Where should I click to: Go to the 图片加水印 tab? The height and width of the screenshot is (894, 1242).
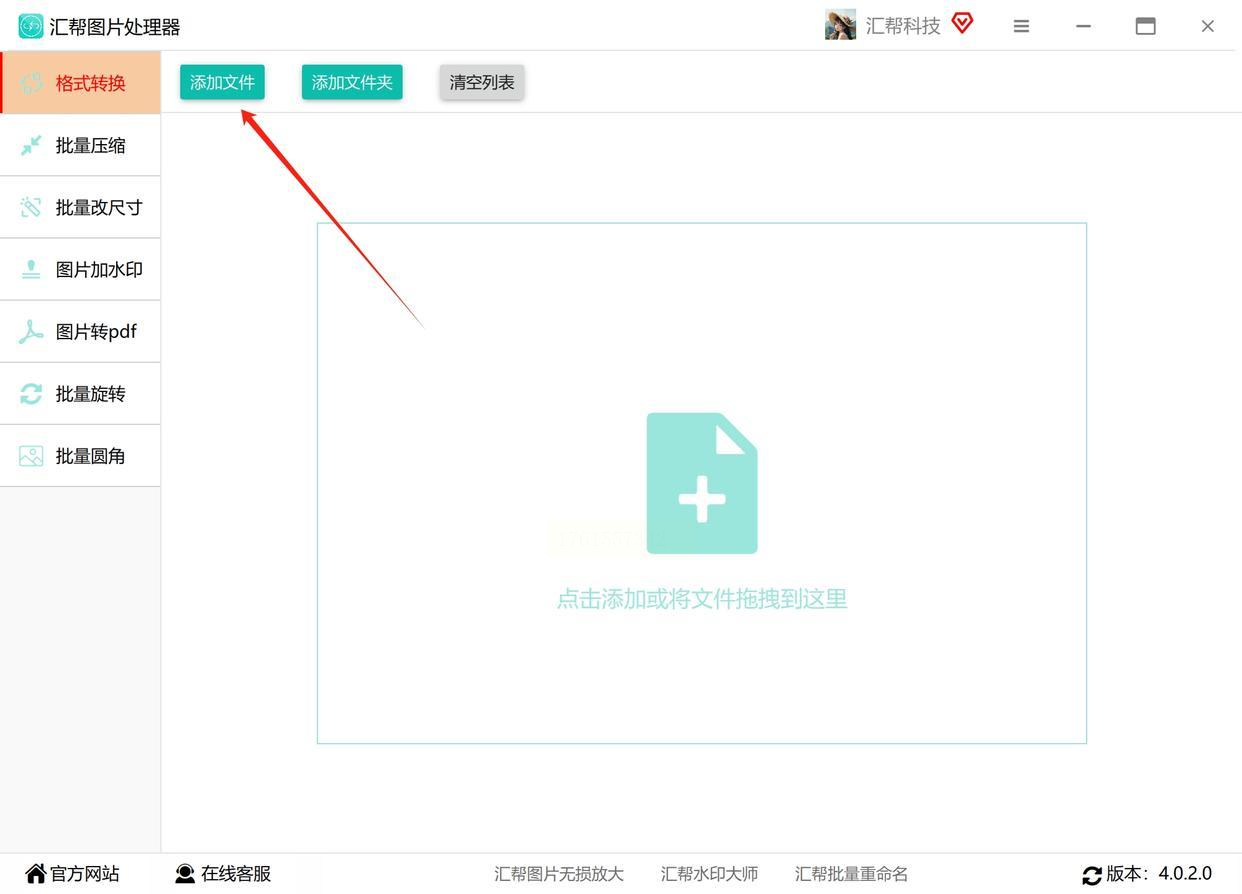click(x=80, y=269)
